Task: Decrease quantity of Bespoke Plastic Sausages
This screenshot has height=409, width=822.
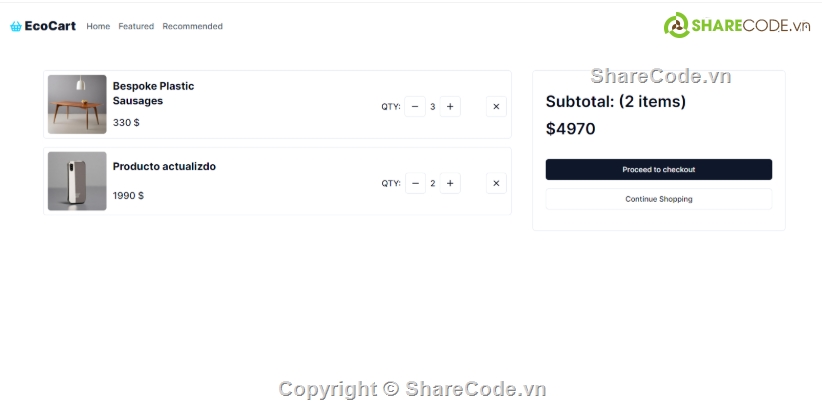Action: 415,106
